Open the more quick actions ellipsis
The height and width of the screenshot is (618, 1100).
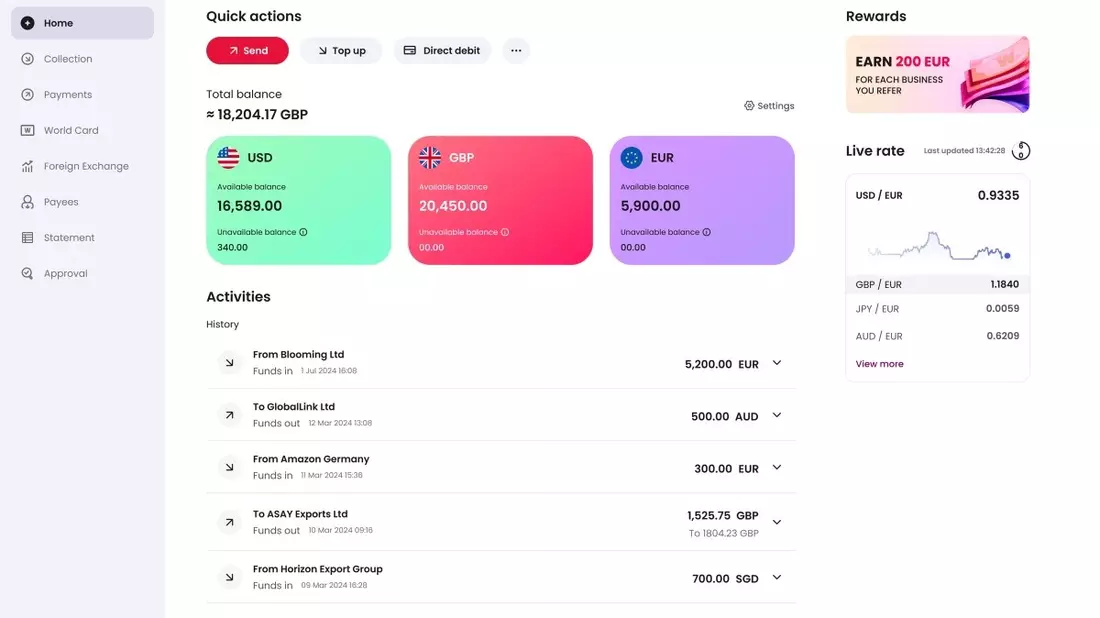coord(516,51)
